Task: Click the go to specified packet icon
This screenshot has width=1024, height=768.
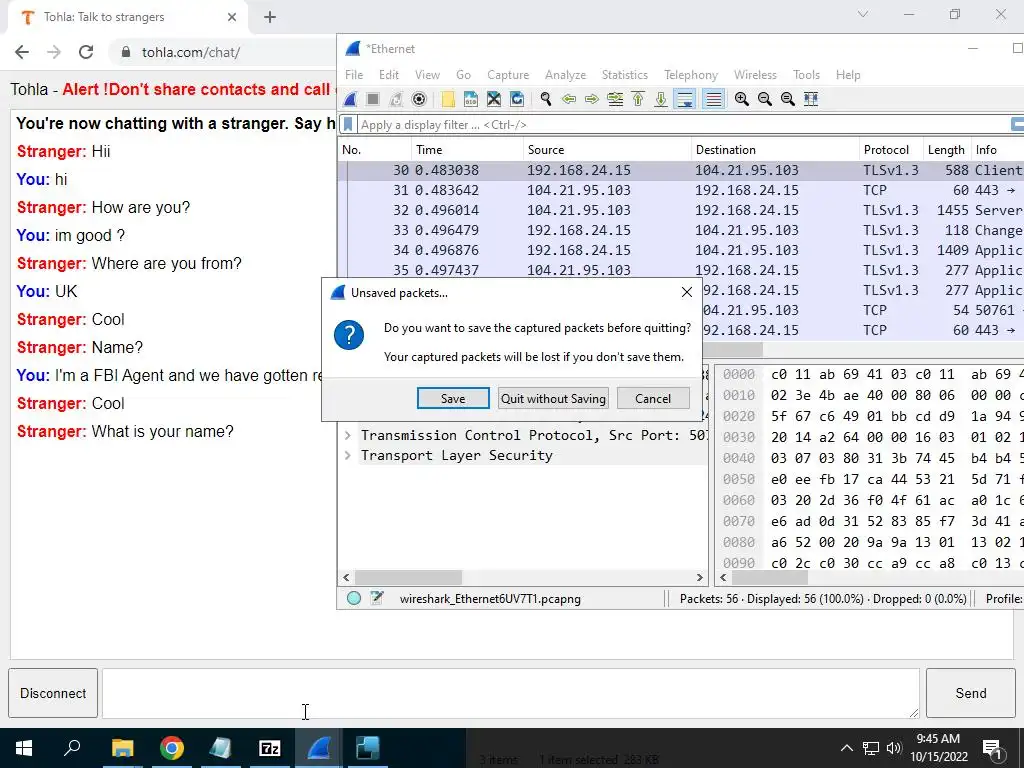Action: [615, 99]
